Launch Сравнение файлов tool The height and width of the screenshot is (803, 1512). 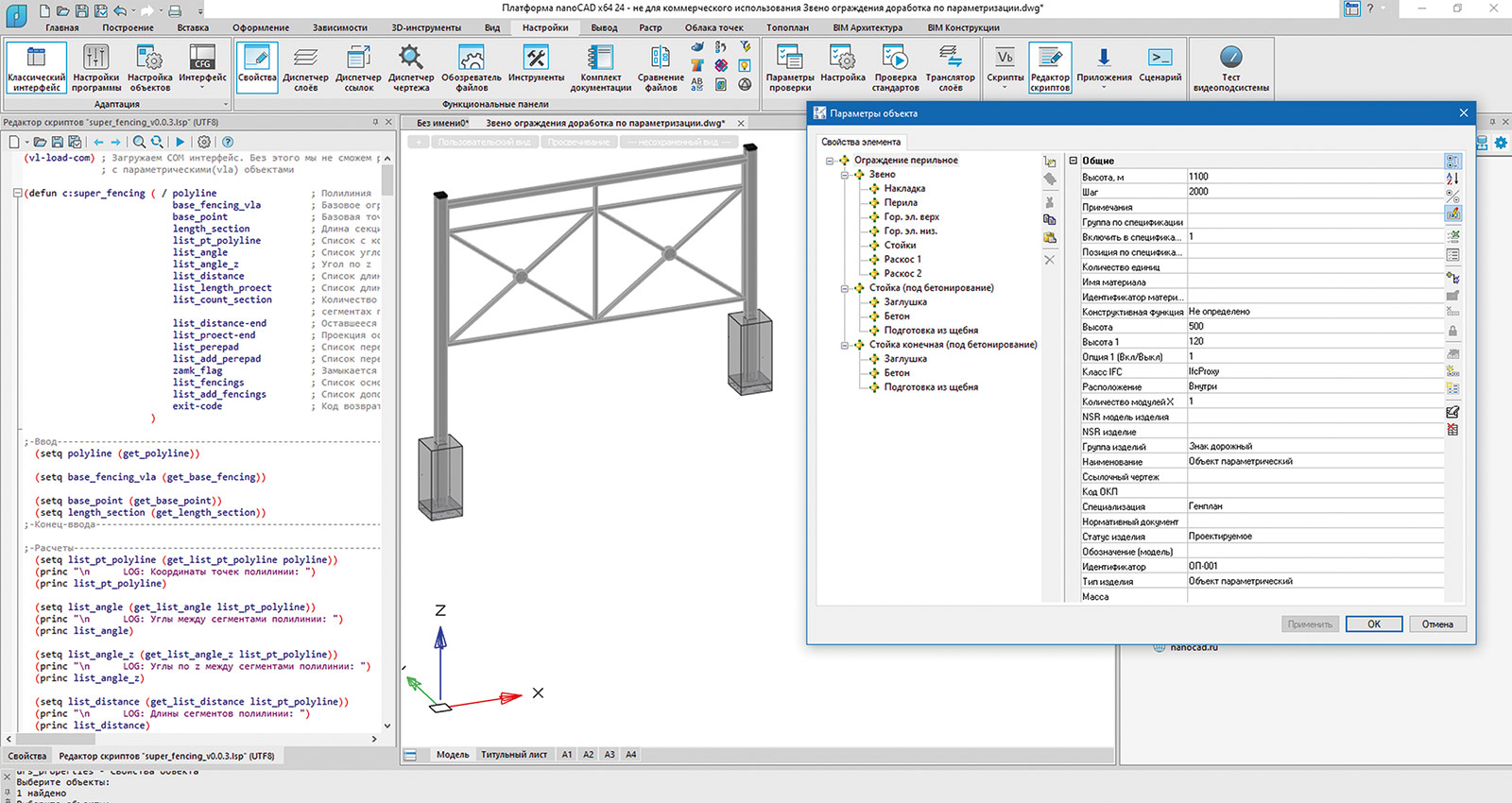tap(661, 67)
